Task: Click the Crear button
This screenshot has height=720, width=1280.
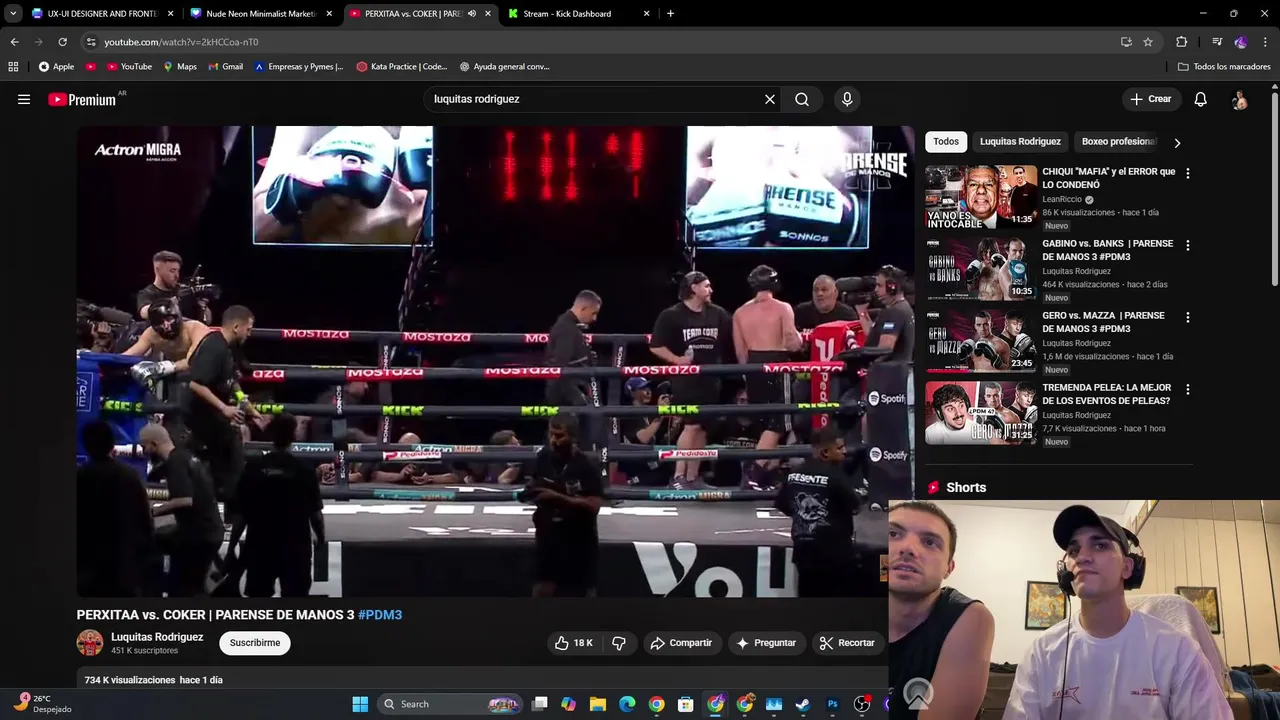Action: point(1151,99)
